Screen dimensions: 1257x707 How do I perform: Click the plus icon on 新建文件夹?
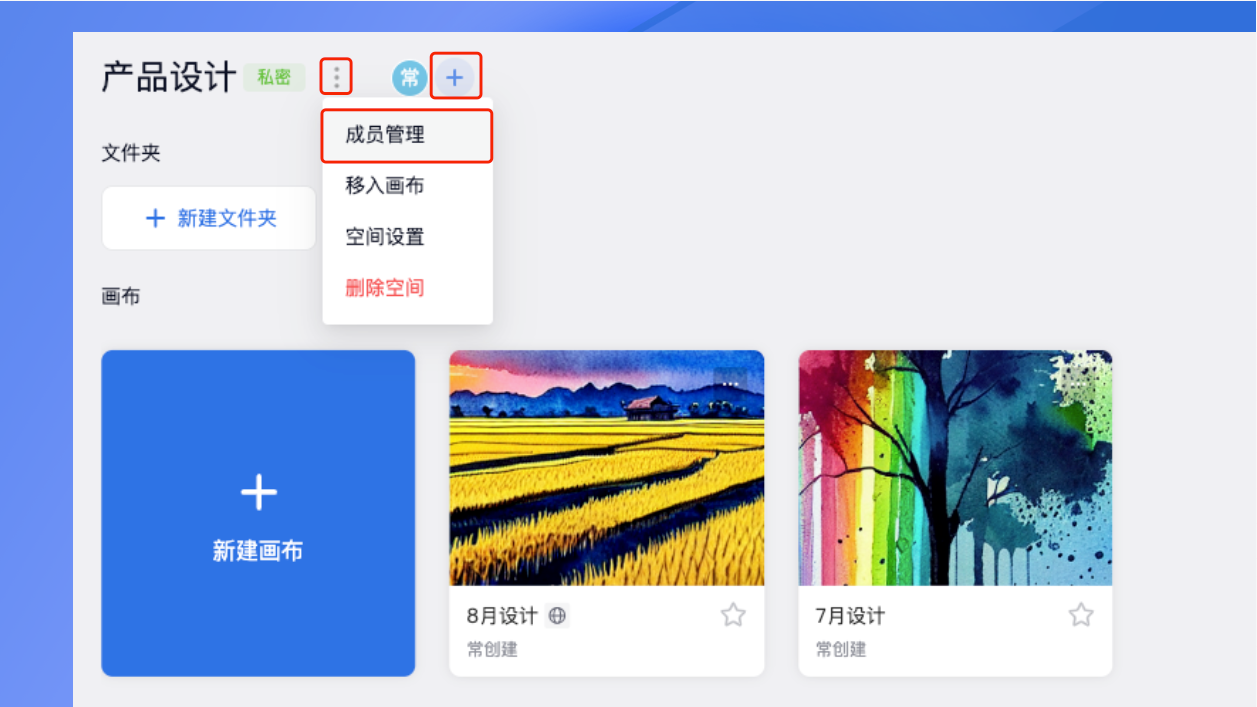pos(155,218)
